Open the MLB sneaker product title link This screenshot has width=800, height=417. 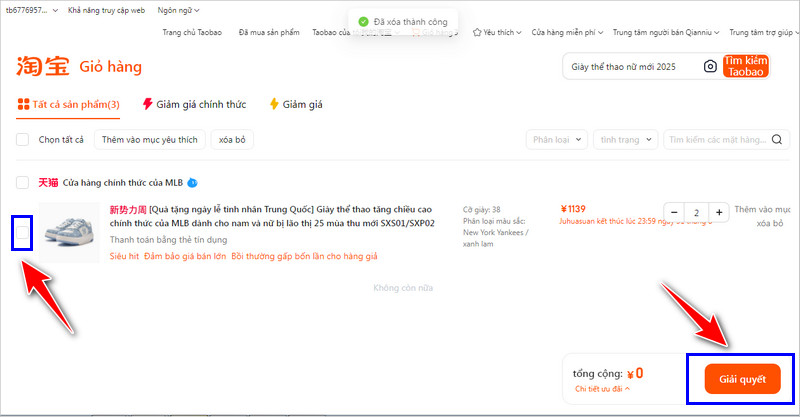[272, 216]
